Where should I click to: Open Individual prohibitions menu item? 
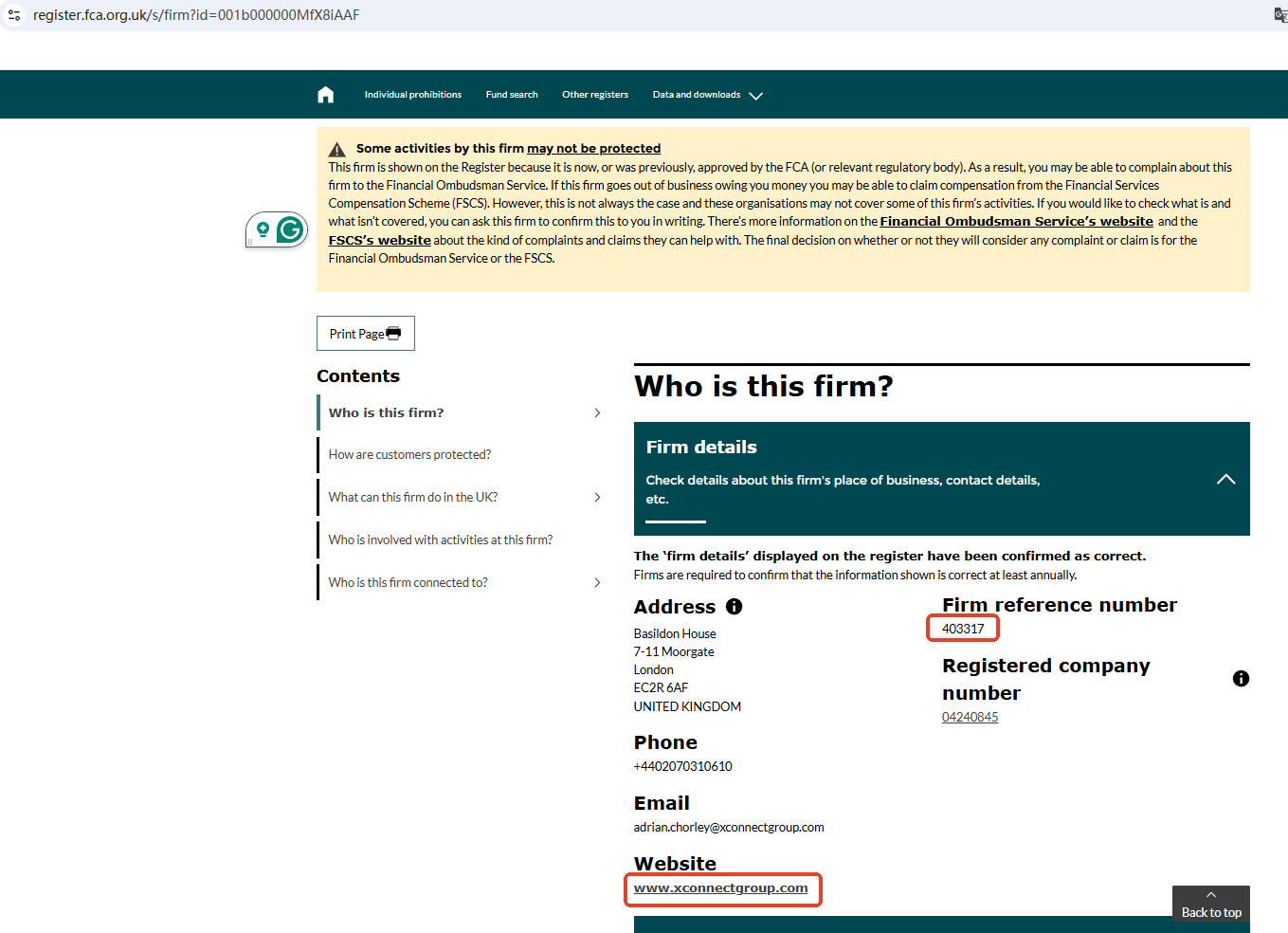pos(413,95)
